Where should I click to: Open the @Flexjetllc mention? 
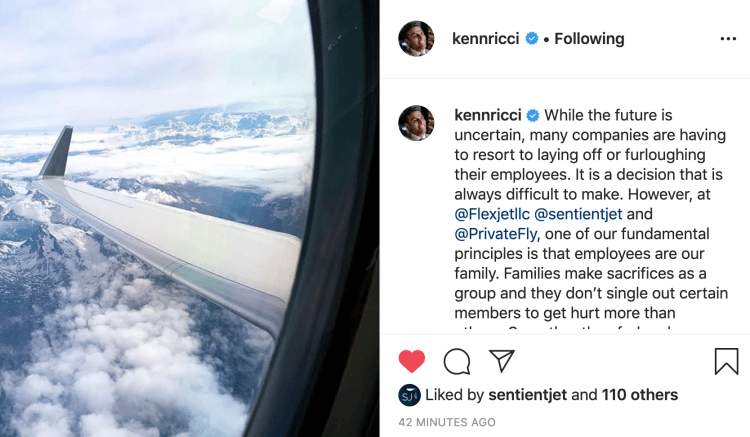[x=492, y=214]
